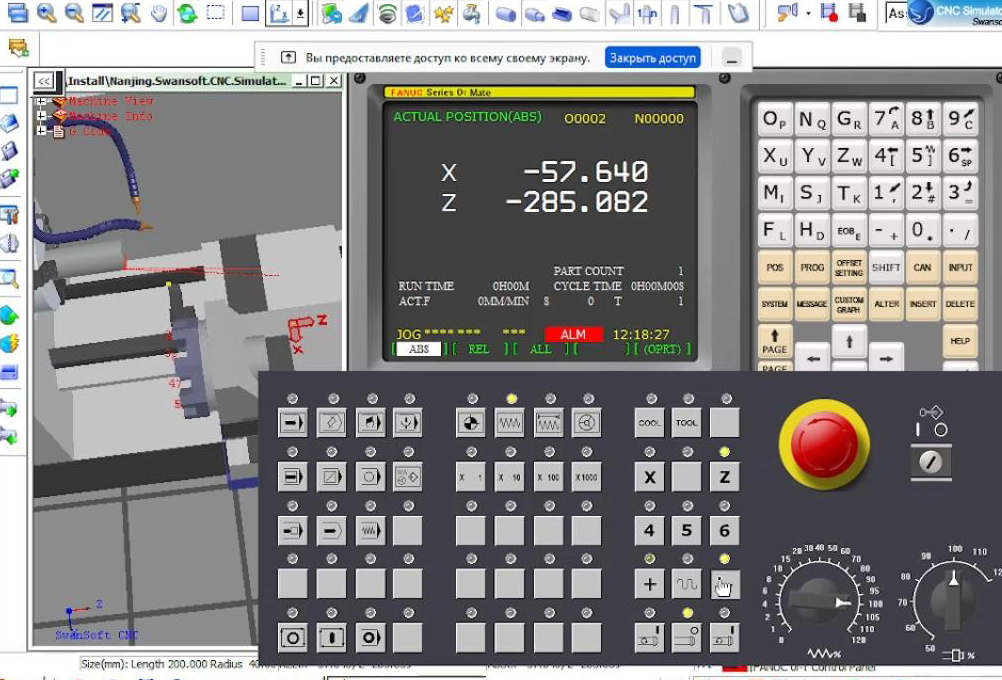Select the ABS softkey on display
1002x680 pixels.
[420, 349]
